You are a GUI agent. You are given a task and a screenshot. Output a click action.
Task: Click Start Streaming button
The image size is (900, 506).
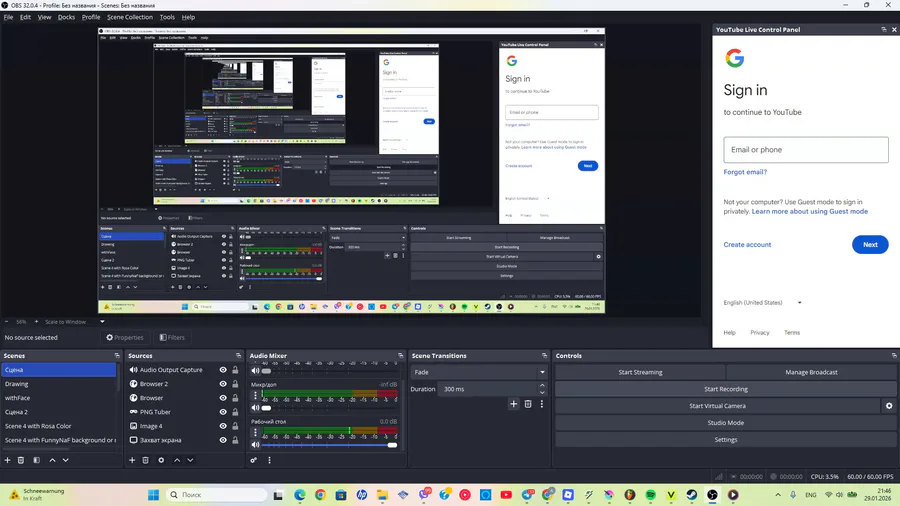tap(640, 372)
